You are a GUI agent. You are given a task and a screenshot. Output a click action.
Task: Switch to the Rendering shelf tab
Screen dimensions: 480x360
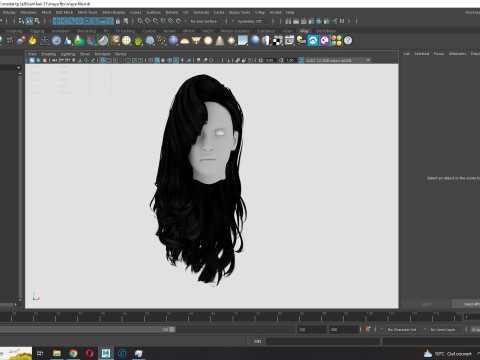pos(87,31)
